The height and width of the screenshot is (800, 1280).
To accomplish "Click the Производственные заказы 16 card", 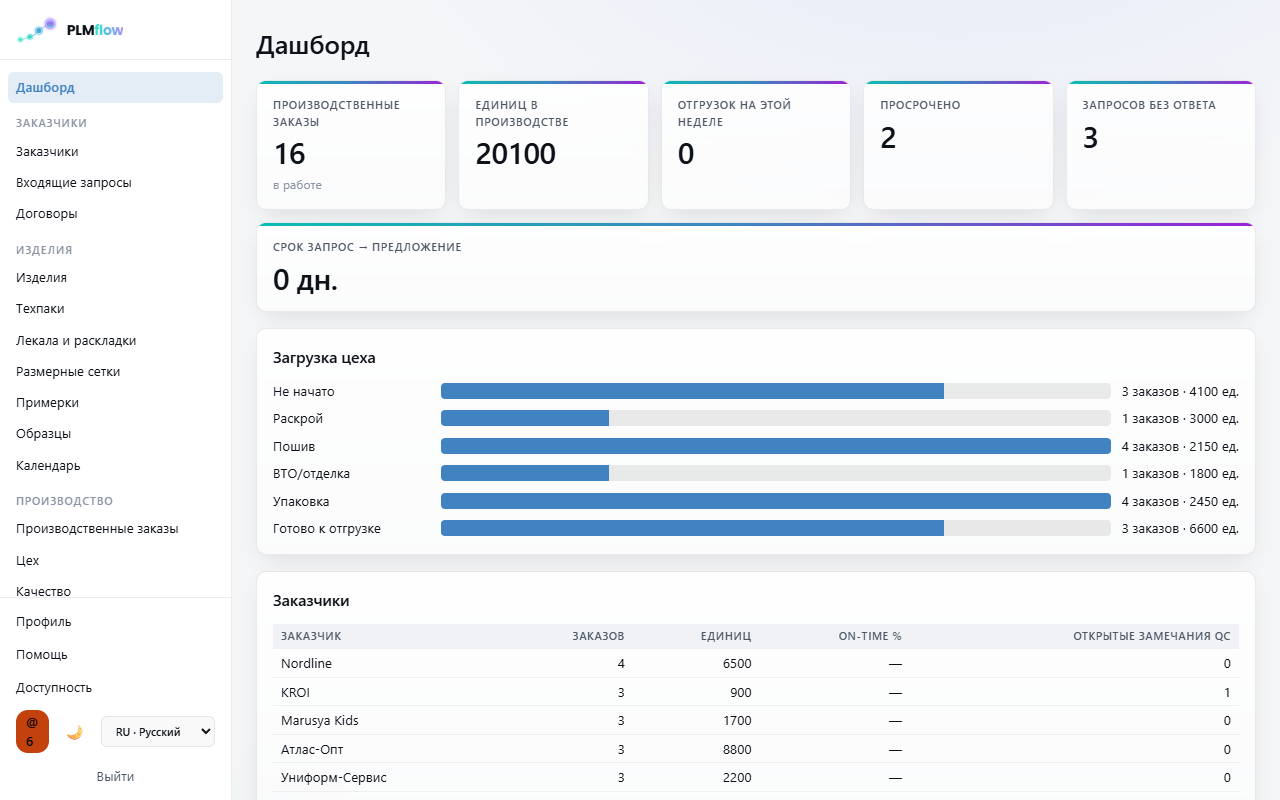I will pyautogui.click(x=351, y=145).
